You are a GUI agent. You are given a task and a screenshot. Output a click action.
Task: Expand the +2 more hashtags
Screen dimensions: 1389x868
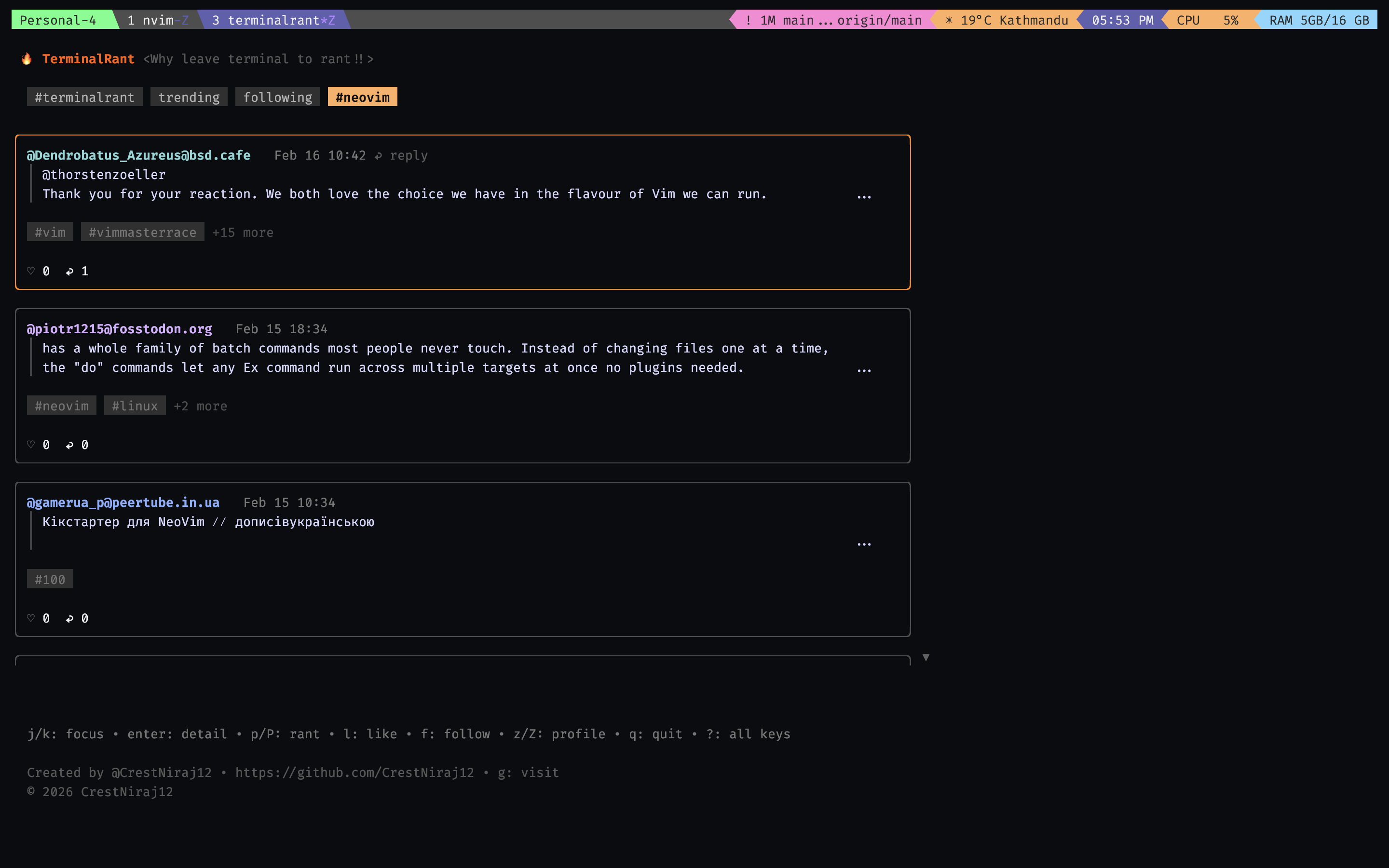pos(200,405)
